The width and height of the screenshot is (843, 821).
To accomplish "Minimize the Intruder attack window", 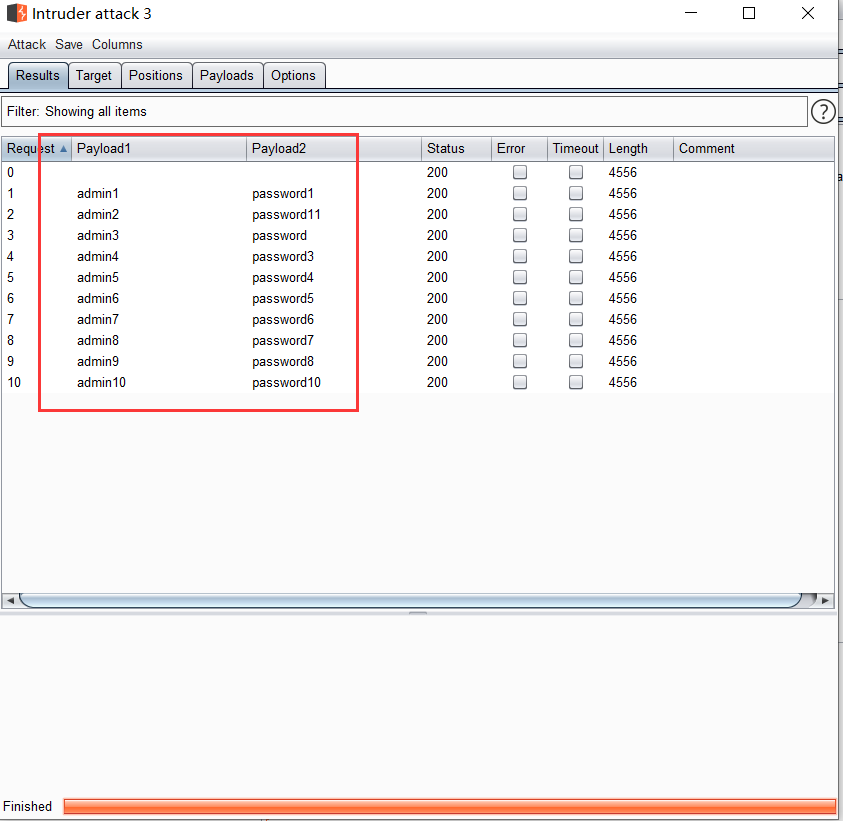I will pyautogui.click(x=691, y=13).
